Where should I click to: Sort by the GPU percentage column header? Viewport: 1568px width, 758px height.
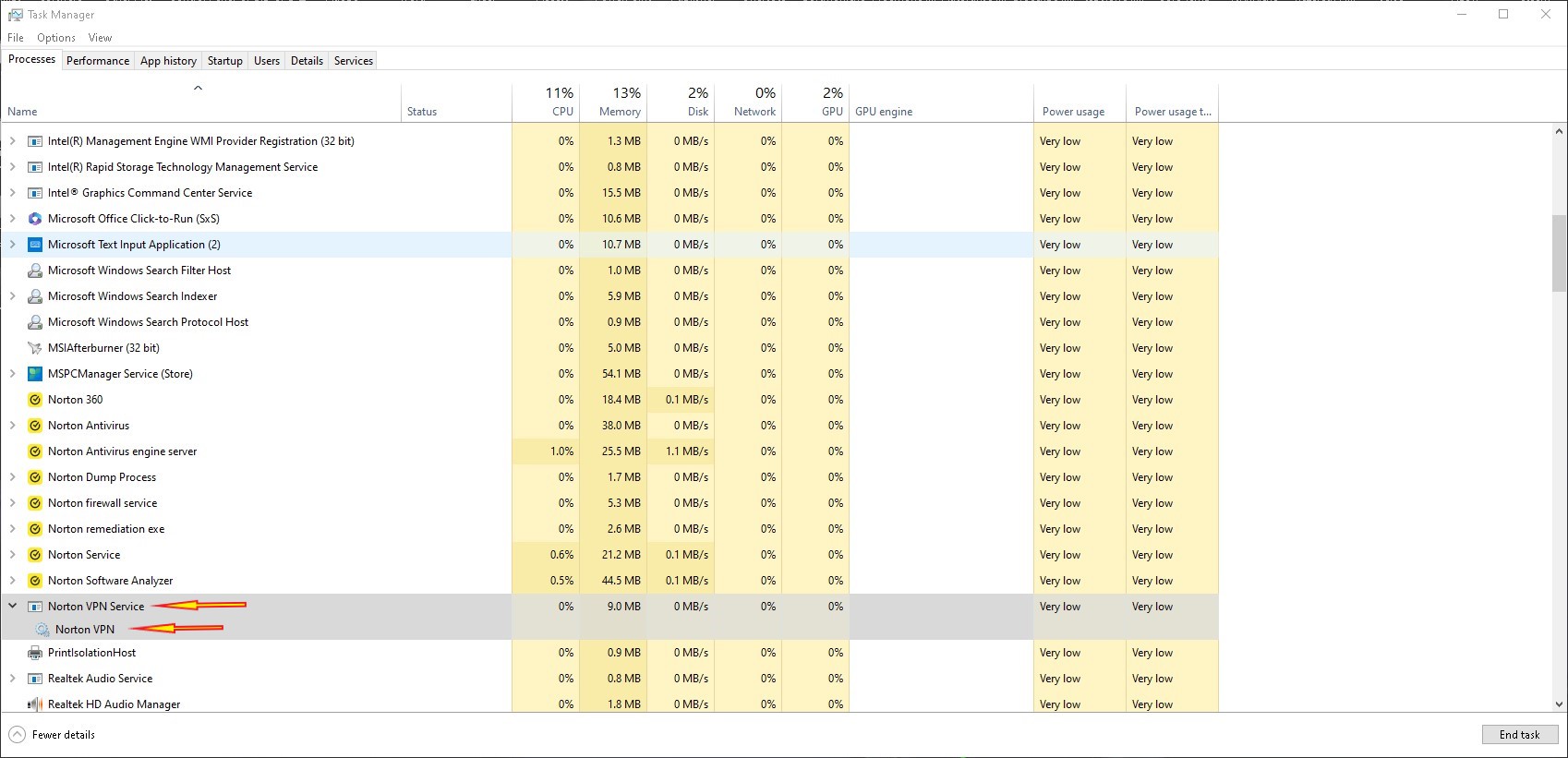click(815, 102)
